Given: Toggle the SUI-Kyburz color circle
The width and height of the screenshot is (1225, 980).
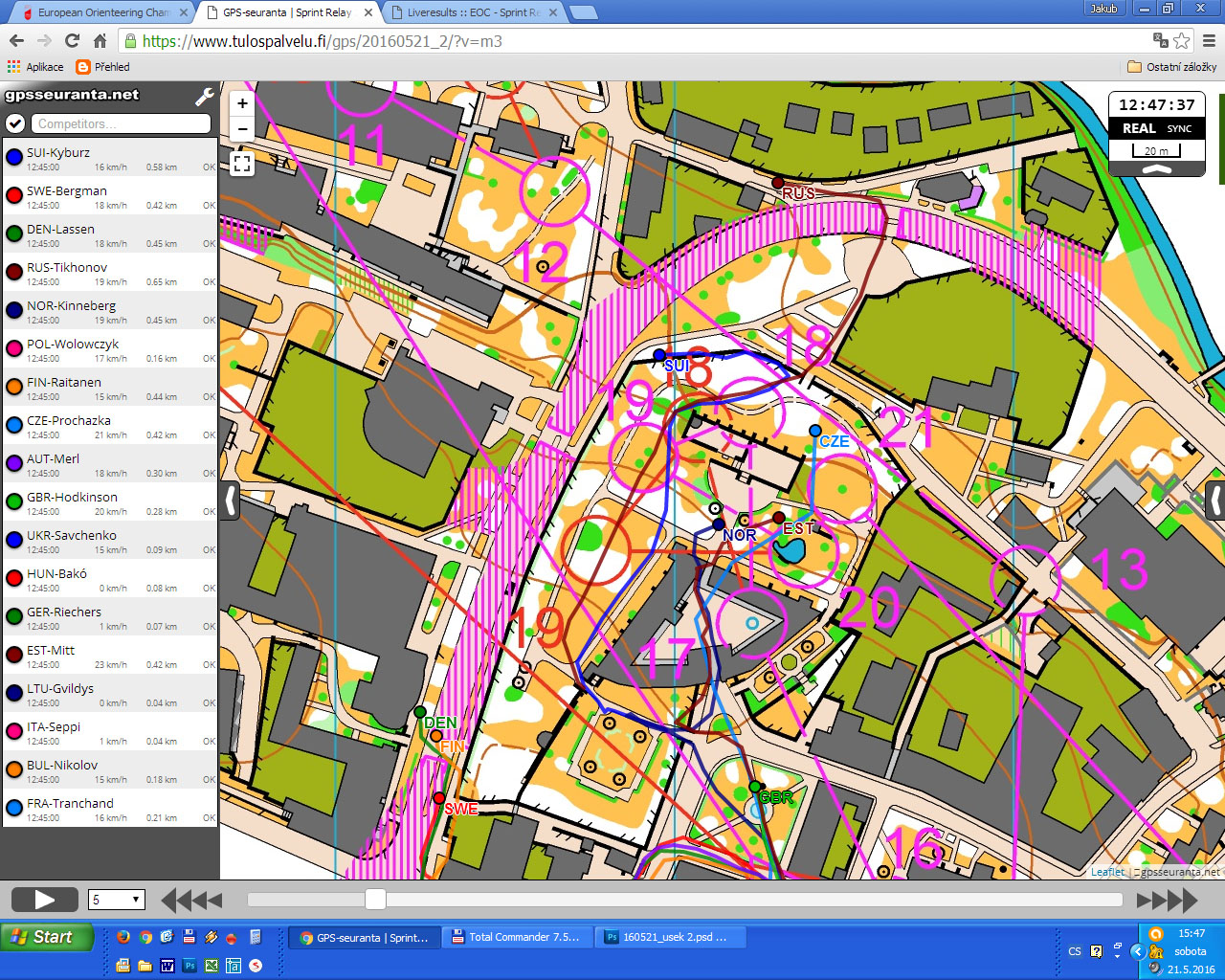Looking at the screenshot, I should pyautogui.click(x=14, y=157).
